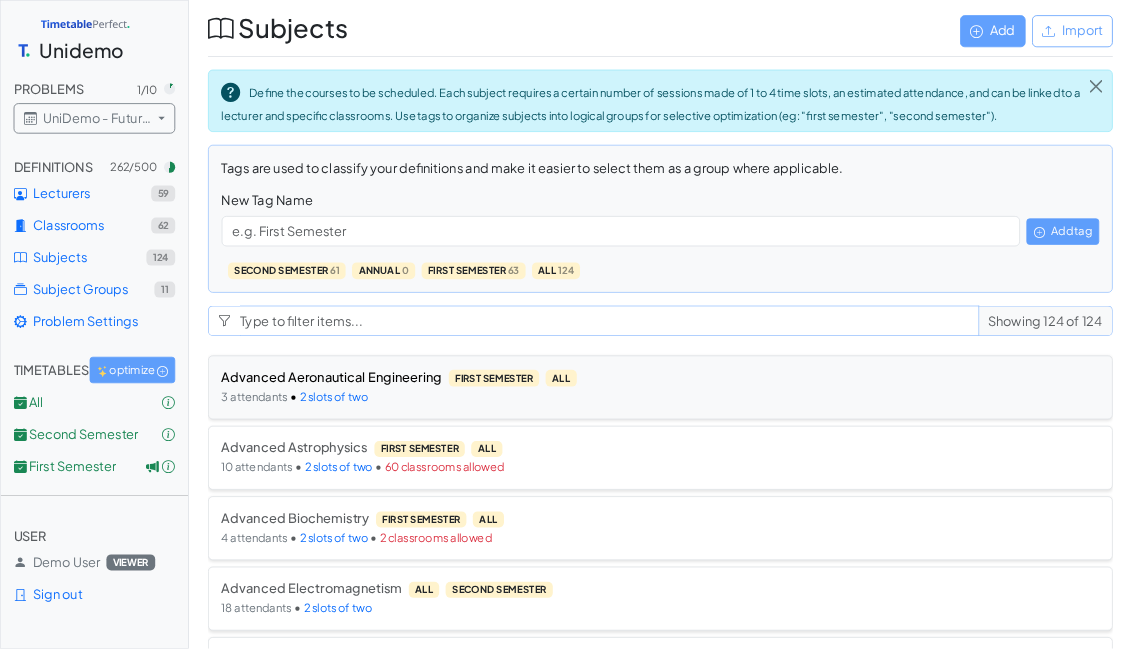
Task: Click '2 slots of two' under Advanced Astrophysics
Action: [x=339, y=467]
